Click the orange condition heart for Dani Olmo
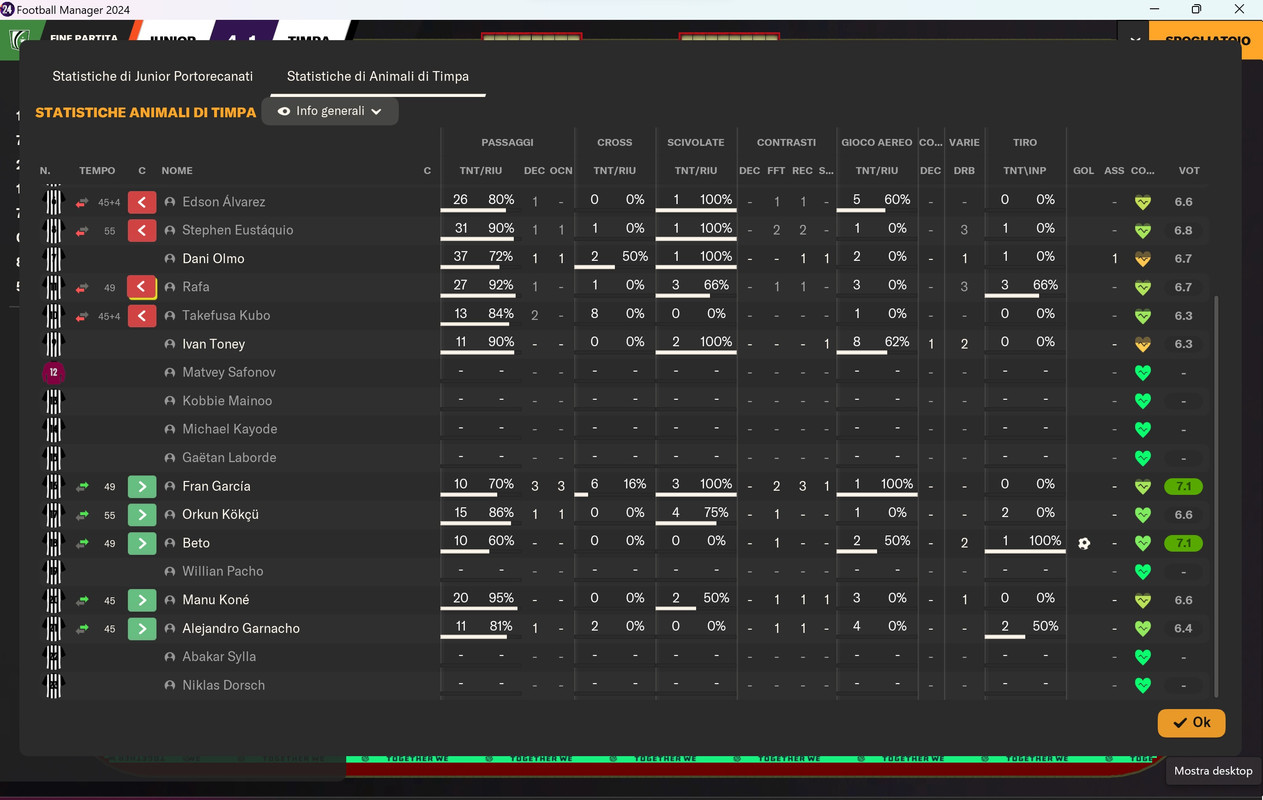This screenshot has width=1263, height=800. coord(1143,259)
